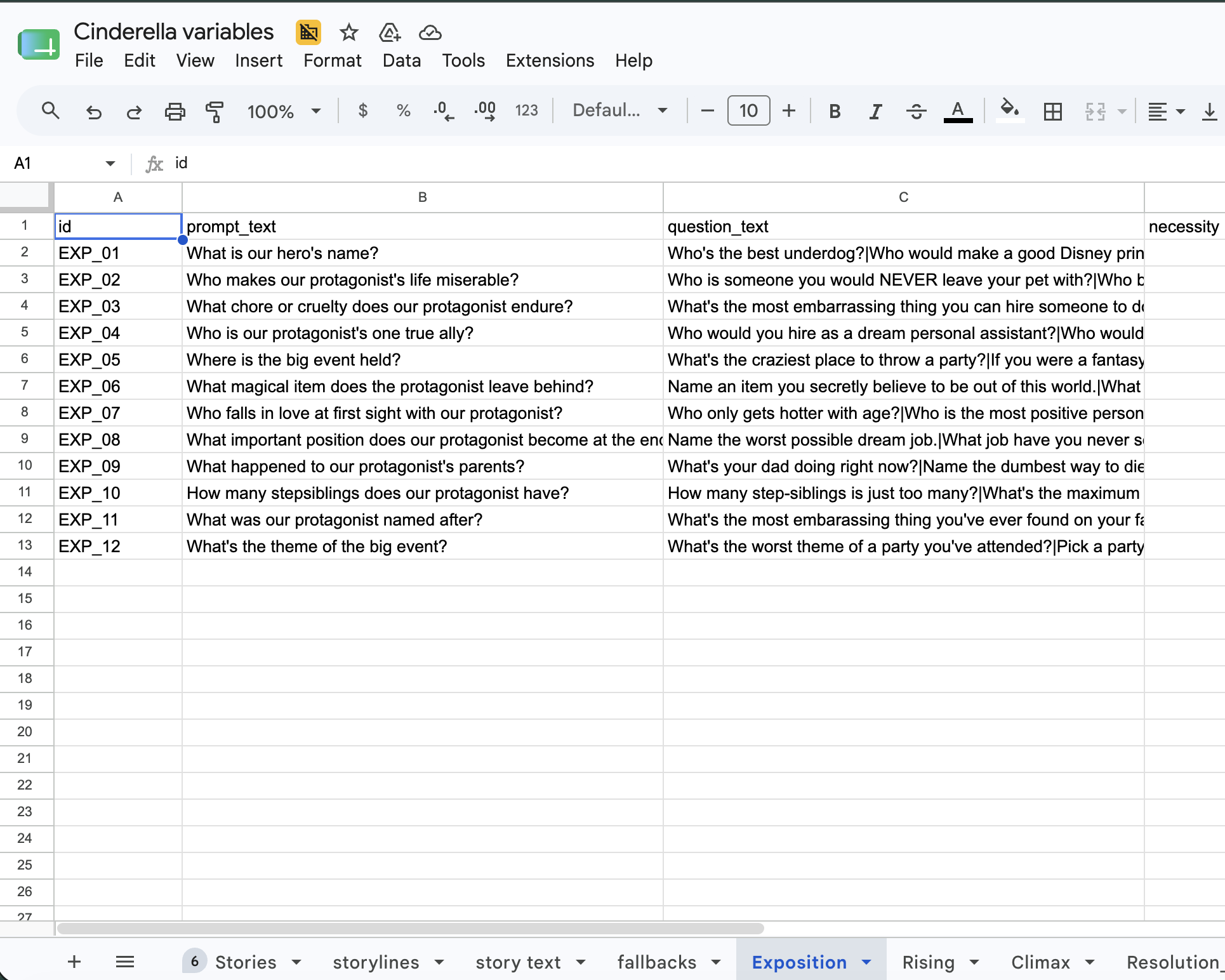The height and width of the screenshot is (980, 1225).
Task: Select row 7 header
Action: point(25,385)
